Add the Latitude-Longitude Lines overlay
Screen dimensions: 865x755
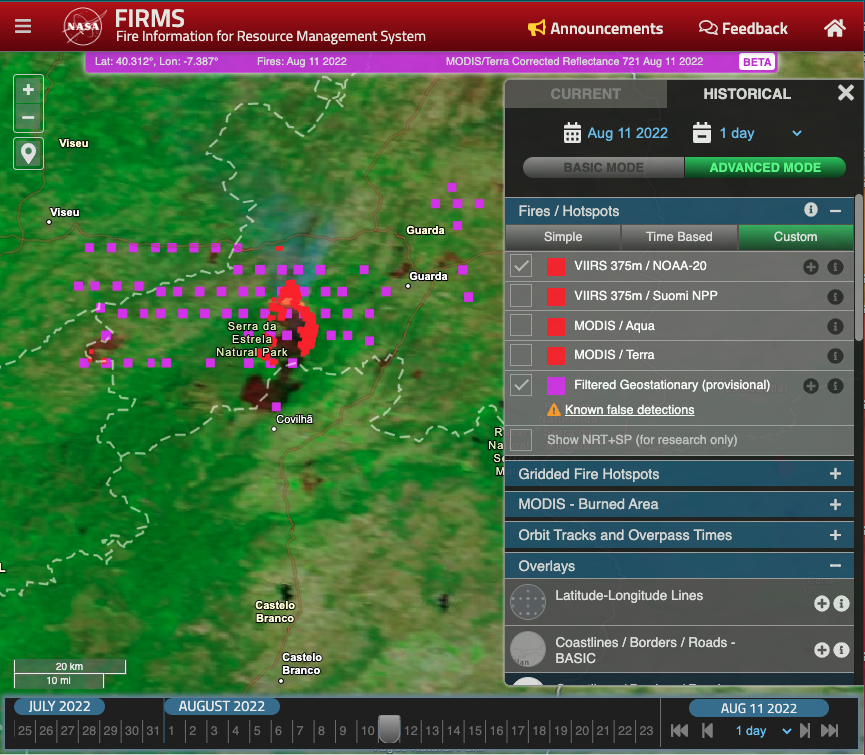tap(821, 603)
